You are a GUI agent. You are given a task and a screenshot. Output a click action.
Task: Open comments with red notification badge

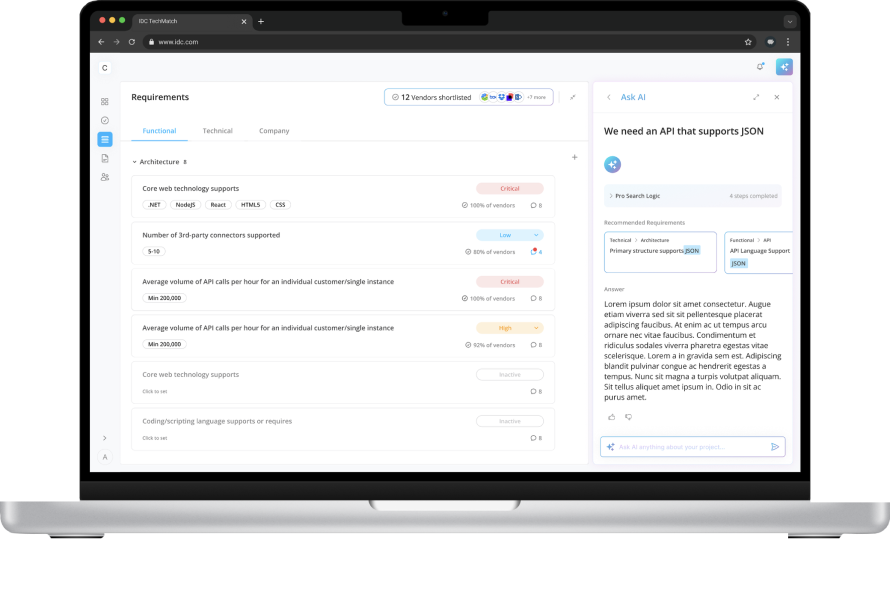534,252
